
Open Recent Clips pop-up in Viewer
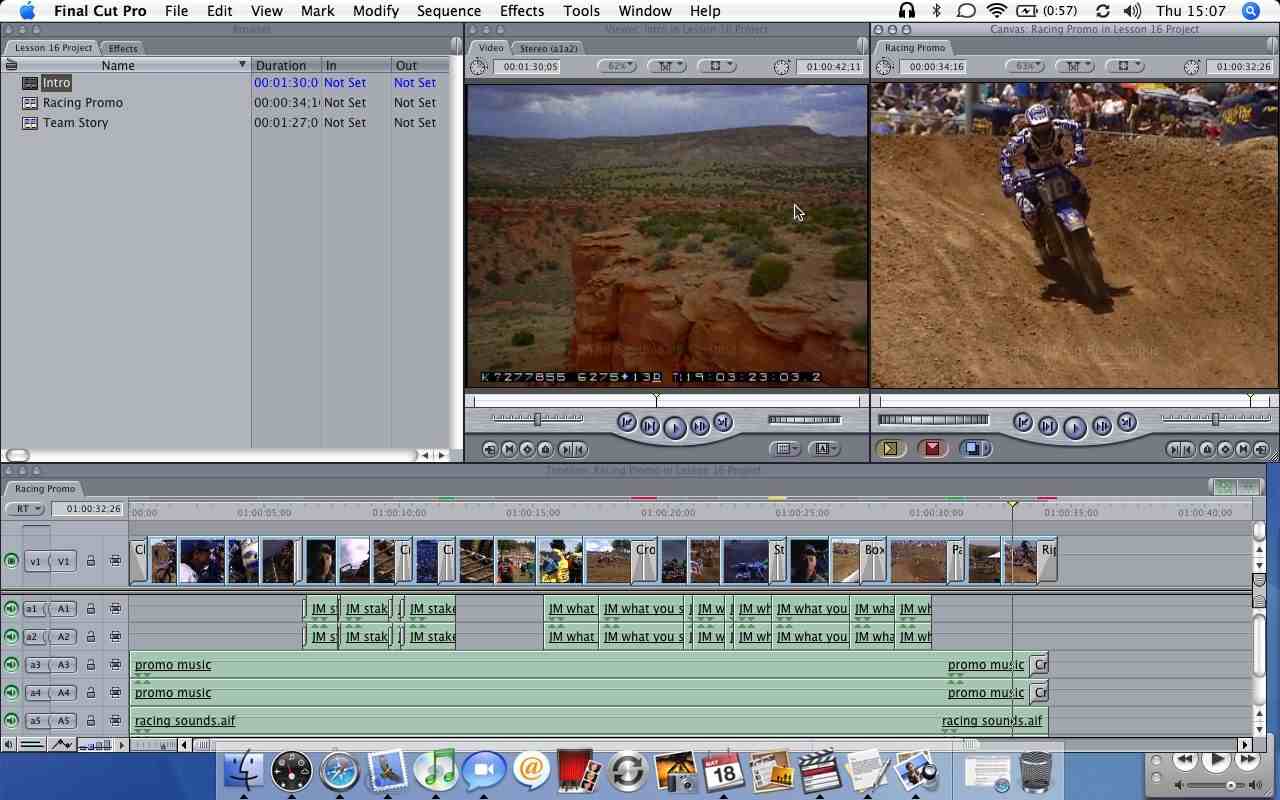pos(786,449)
